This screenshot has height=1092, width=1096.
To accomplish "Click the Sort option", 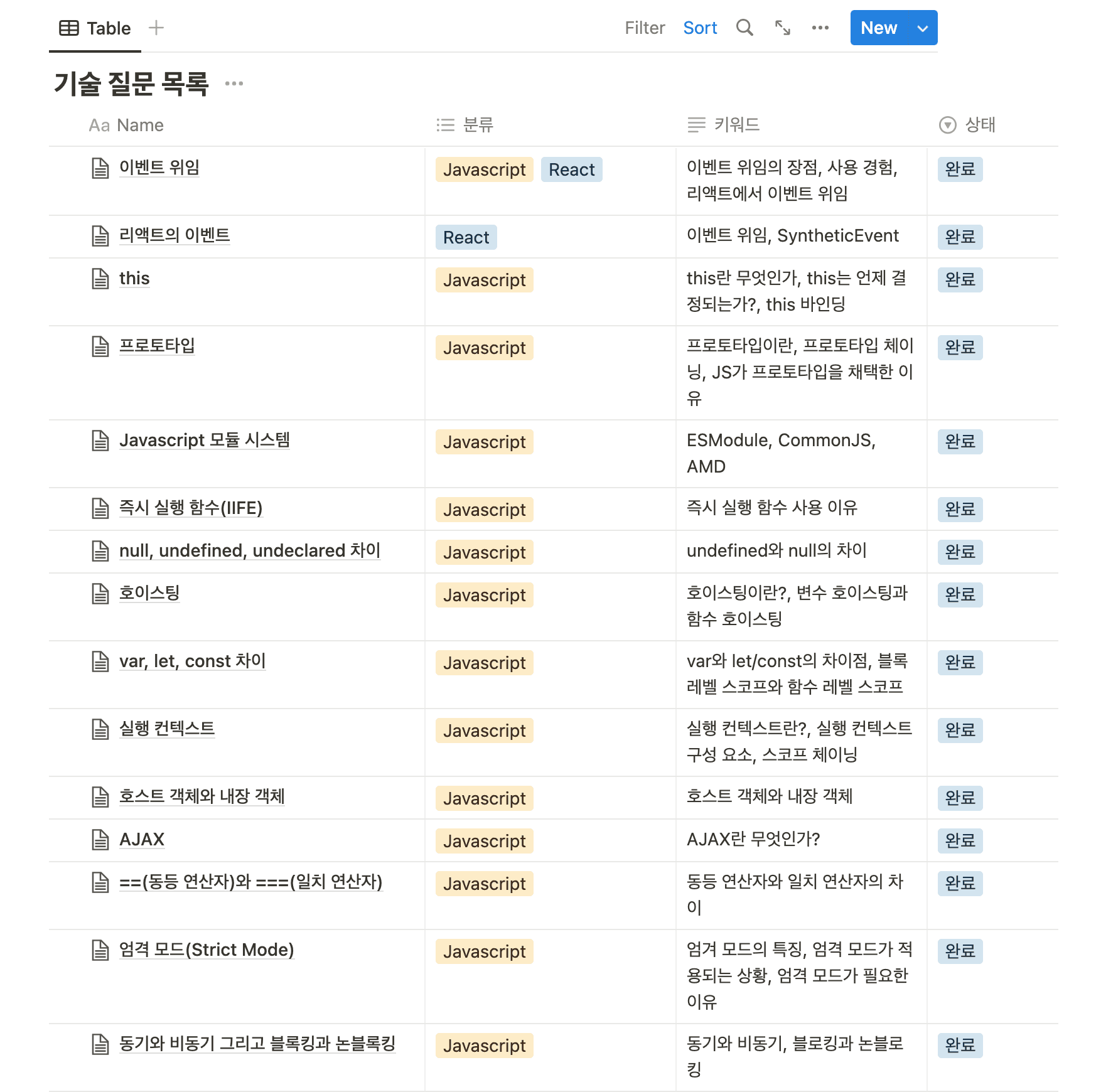I will point(700,28).
